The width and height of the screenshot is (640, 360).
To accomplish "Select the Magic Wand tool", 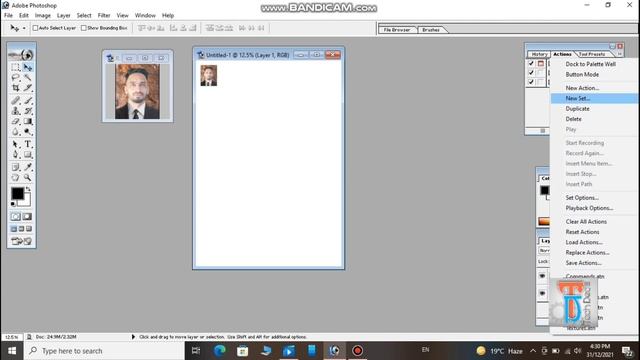I will (28, 77).
